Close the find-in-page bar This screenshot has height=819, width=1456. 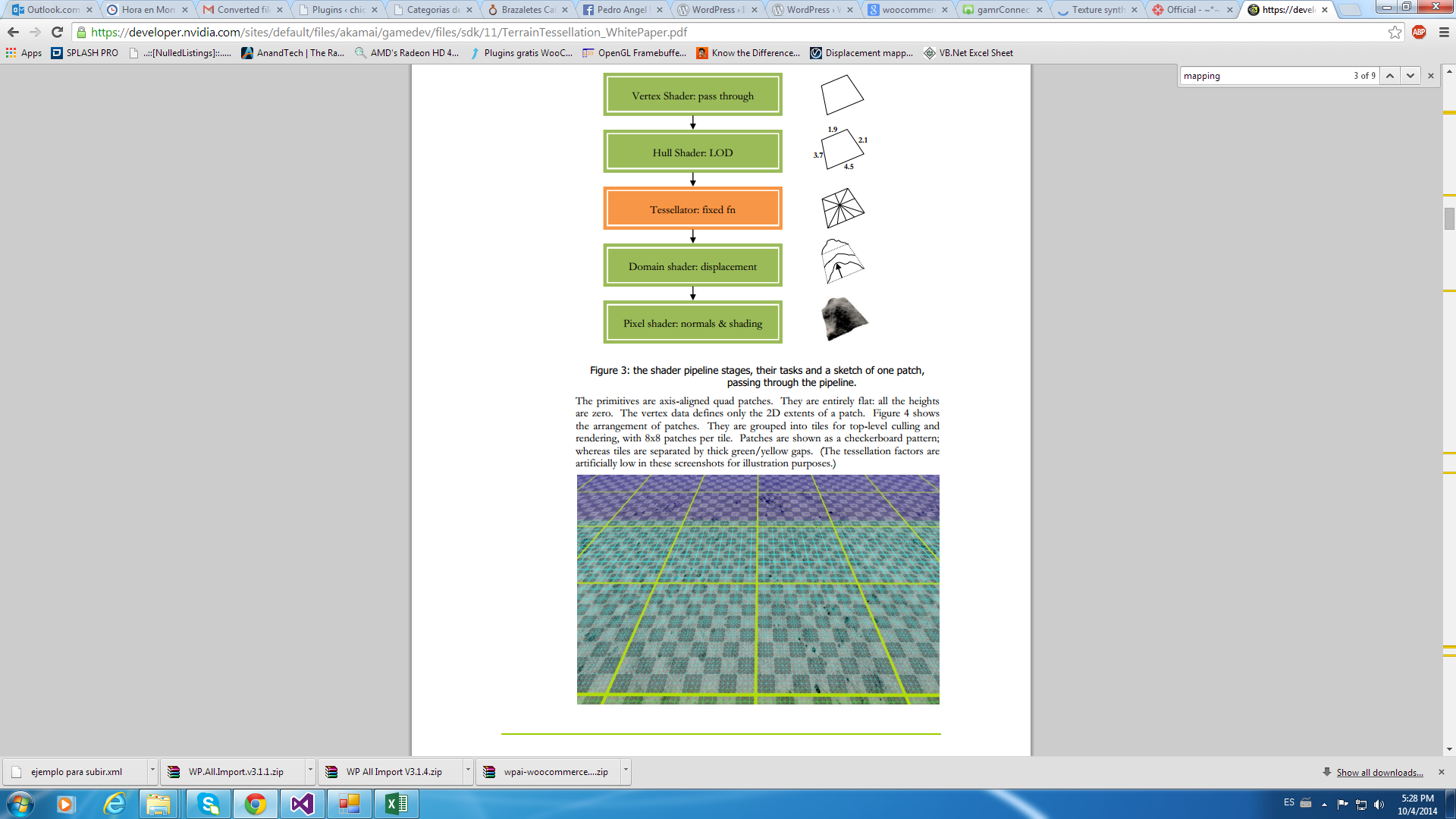[x=1431, y=76]
